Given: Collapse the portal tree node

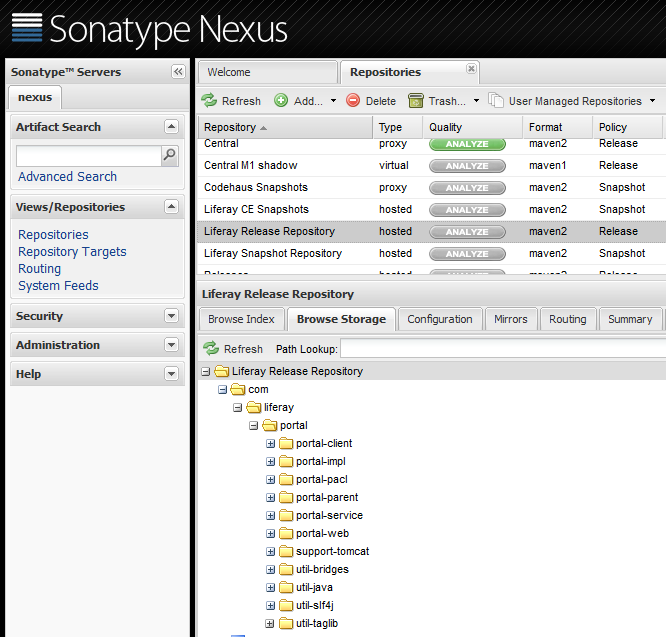Looking at the screenshot, I should 254,426.
